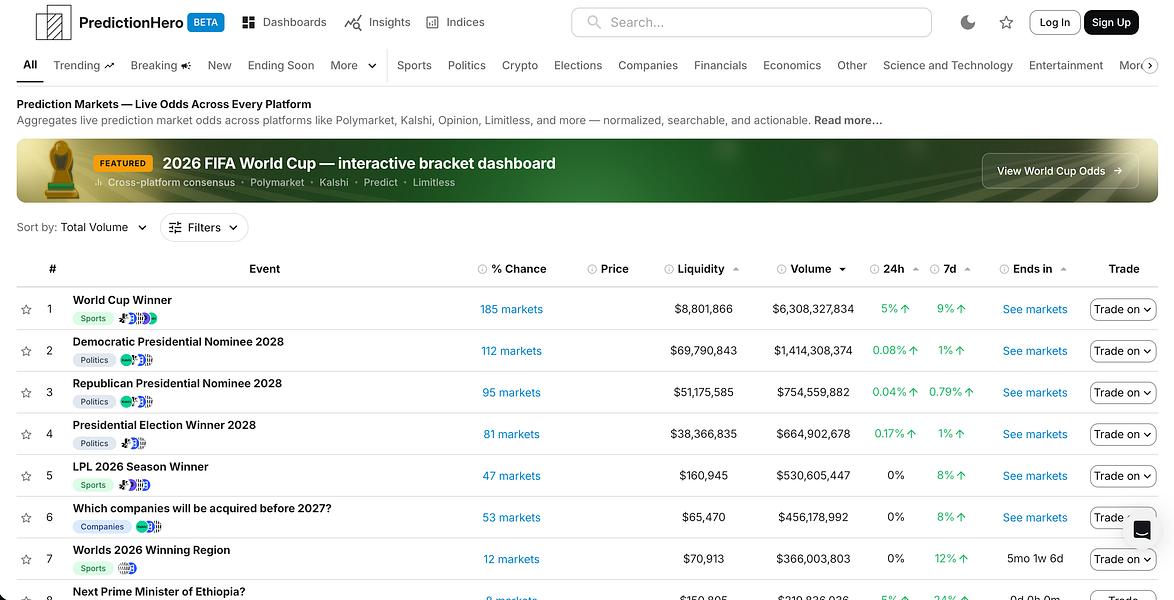
Task: Filter by Science and Technology category
Action: coord(948,65)
